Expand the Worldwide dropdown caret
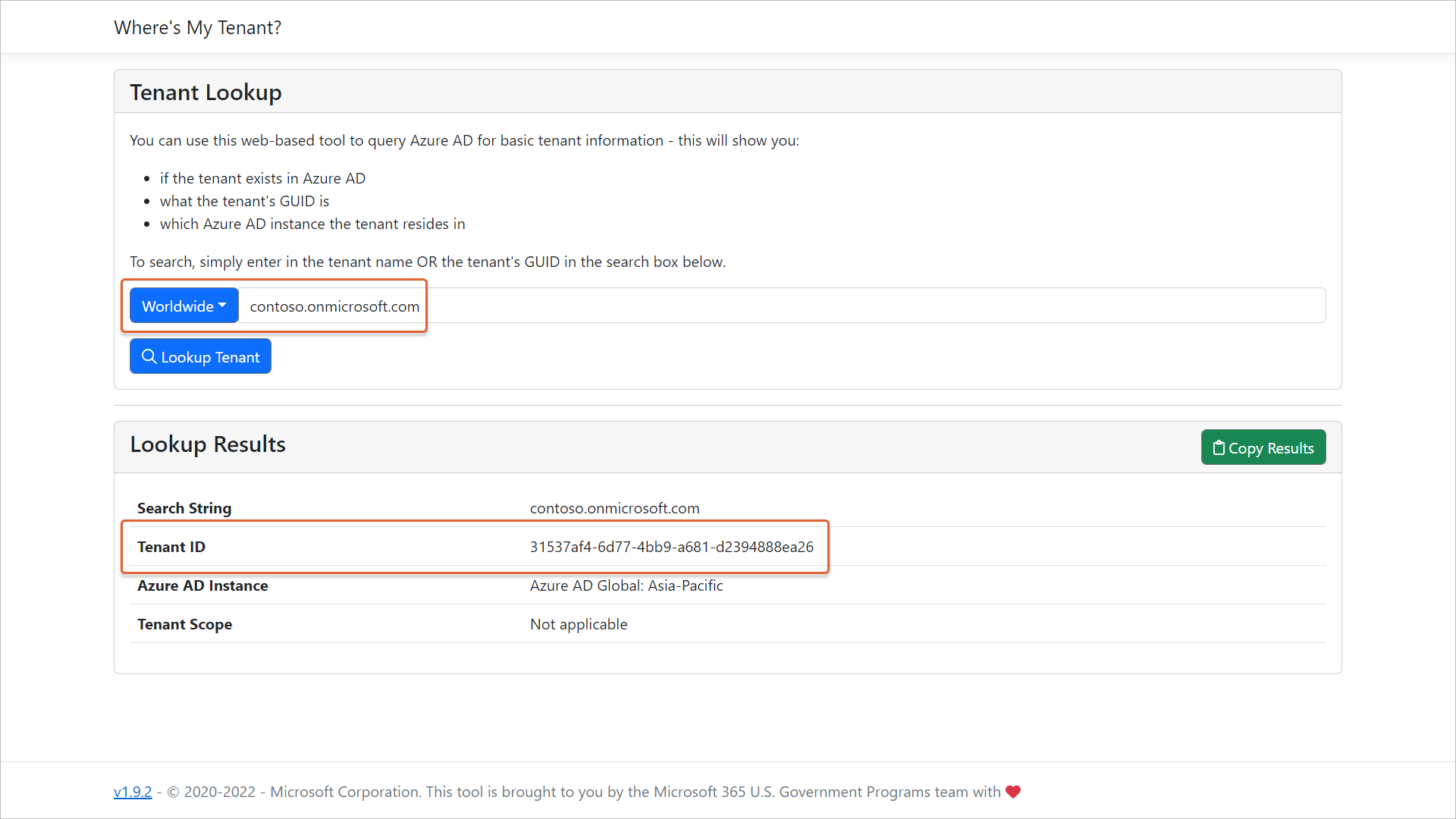The width and height of the screenshot is (1456, 819). click(x=222, y=306)
